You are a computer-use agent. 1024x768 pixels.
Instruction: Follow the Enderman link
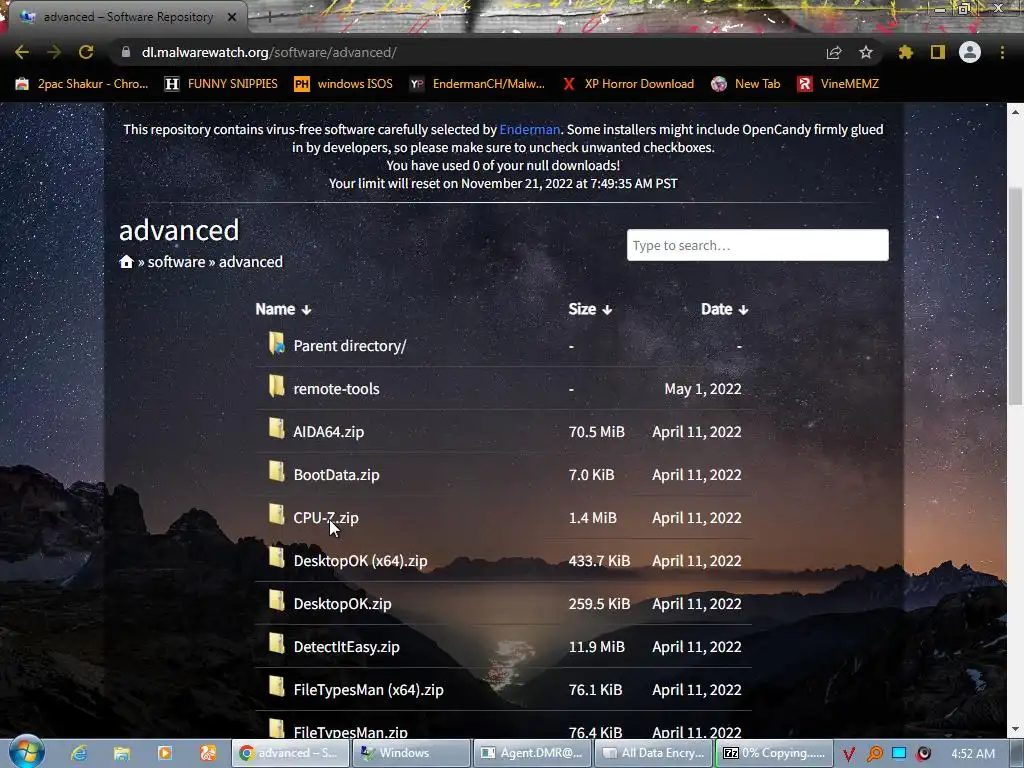[530, 129]
